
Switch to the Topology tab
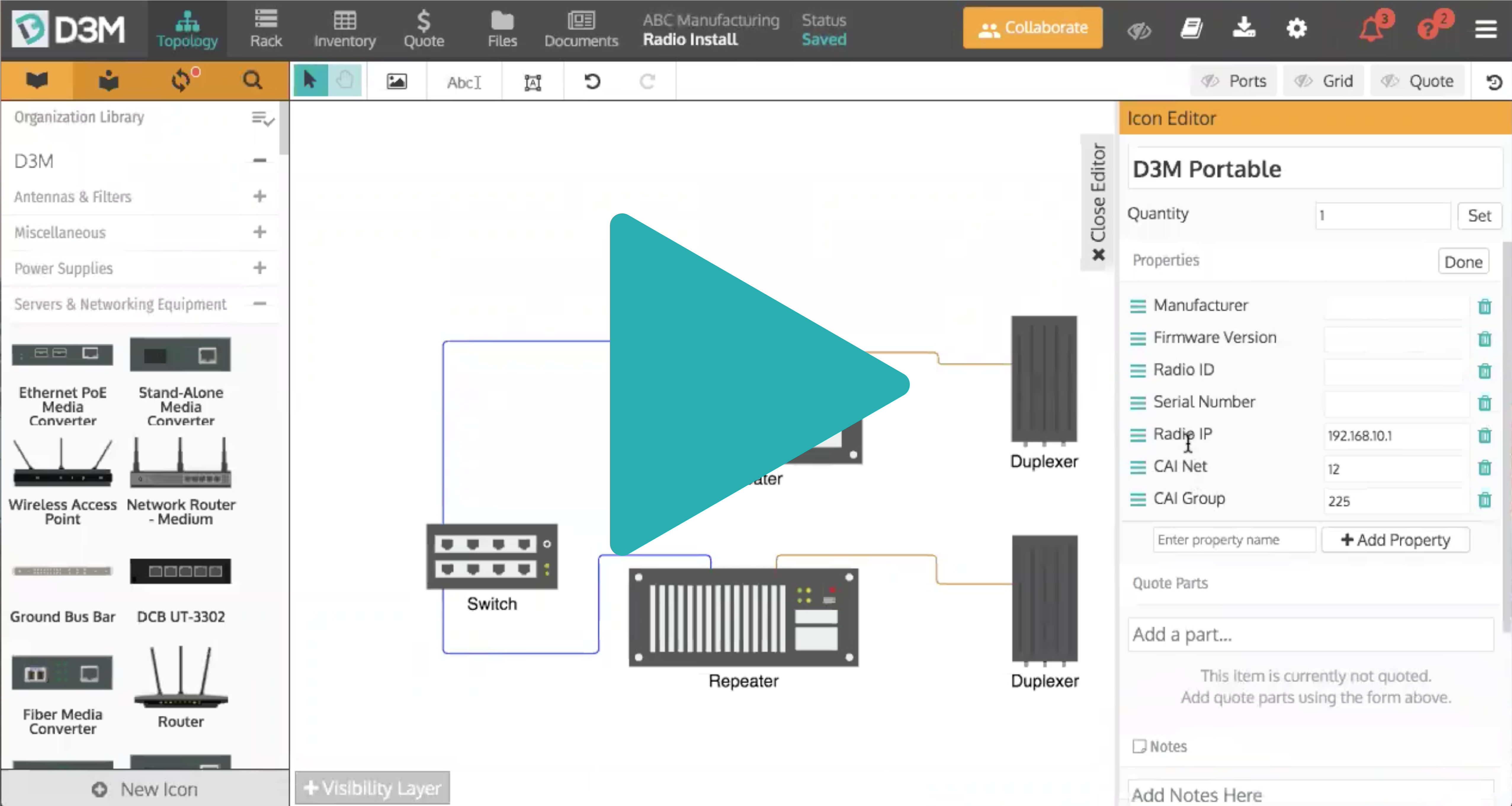pos(187,28)
